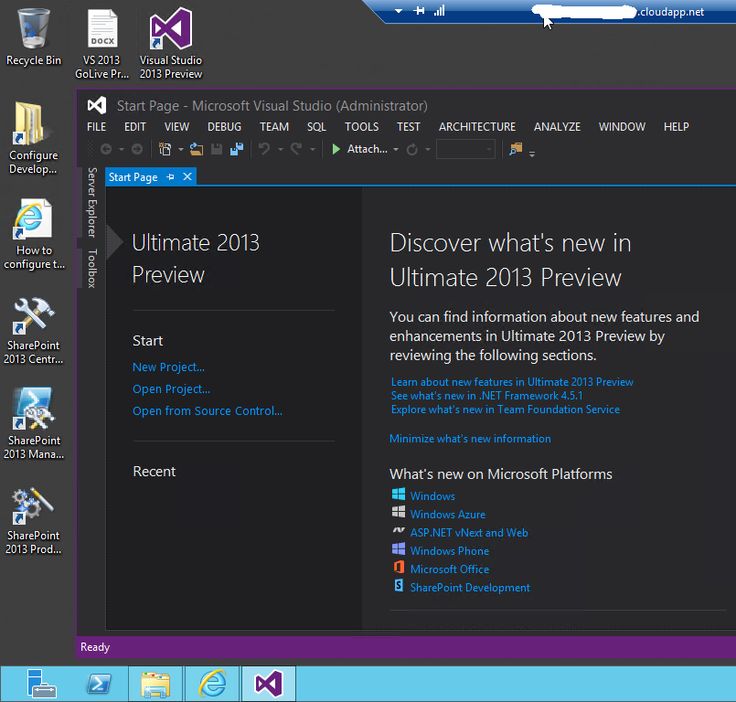This screenshot has height=702, width=736.
Task: Select SharePoint 2013 Management Shell desktop icon
Action: point(33,423)
